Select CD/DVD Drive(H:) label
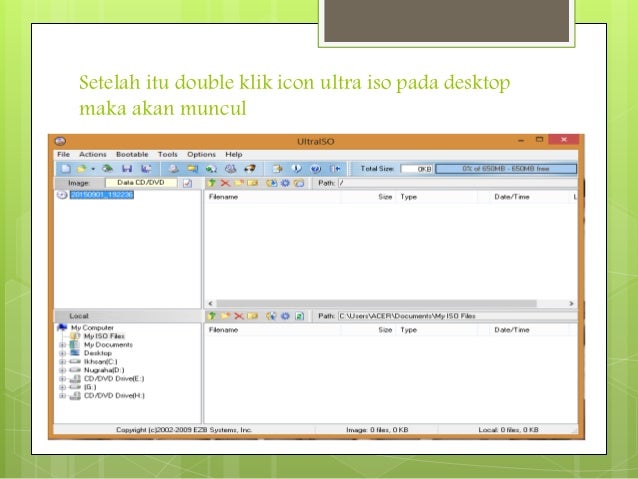The height and width of the screenshot is (479, 638). (x=114, y=396)
